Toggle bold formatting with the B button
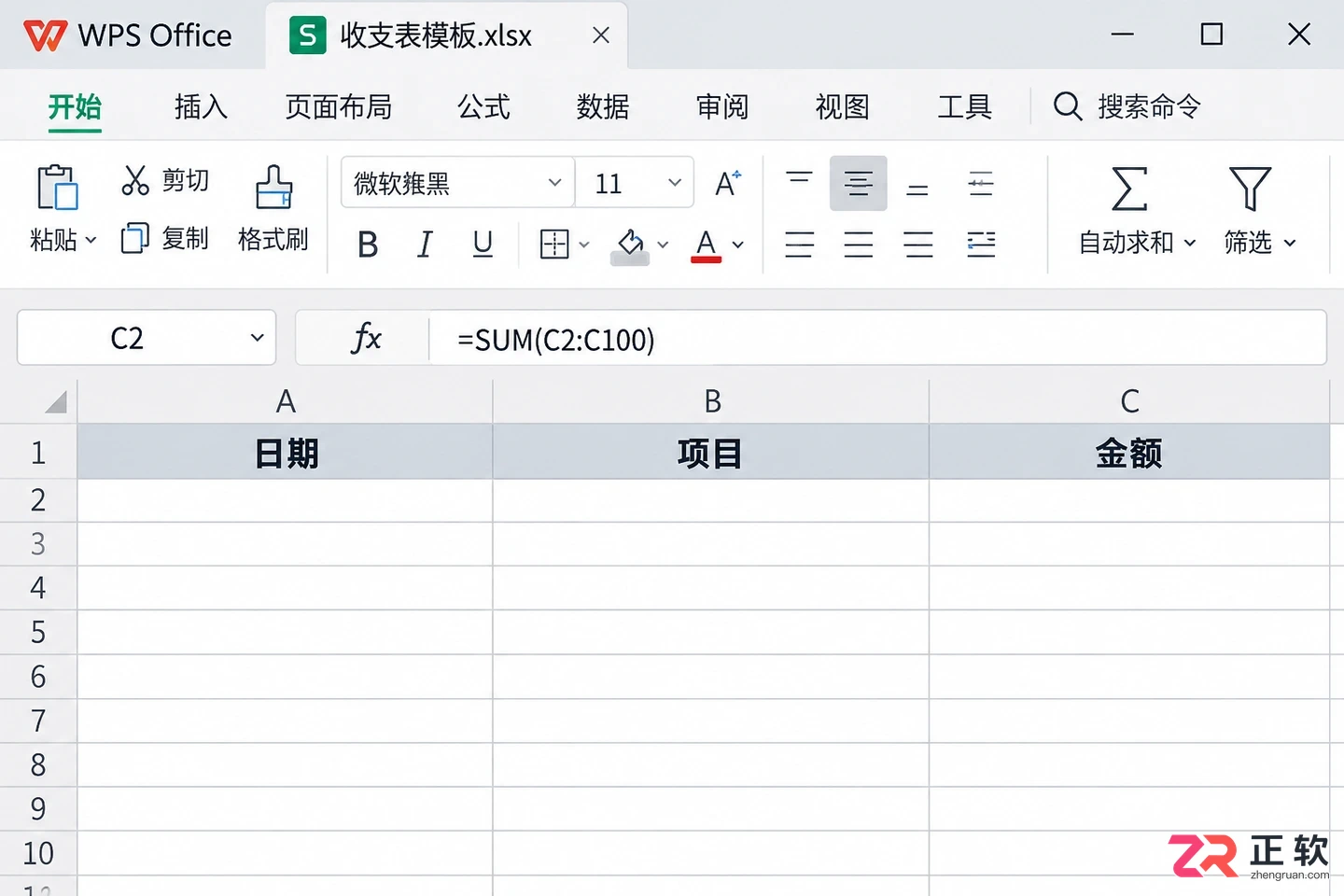This screenshot has height=896, width=1344. coord(368,245)
